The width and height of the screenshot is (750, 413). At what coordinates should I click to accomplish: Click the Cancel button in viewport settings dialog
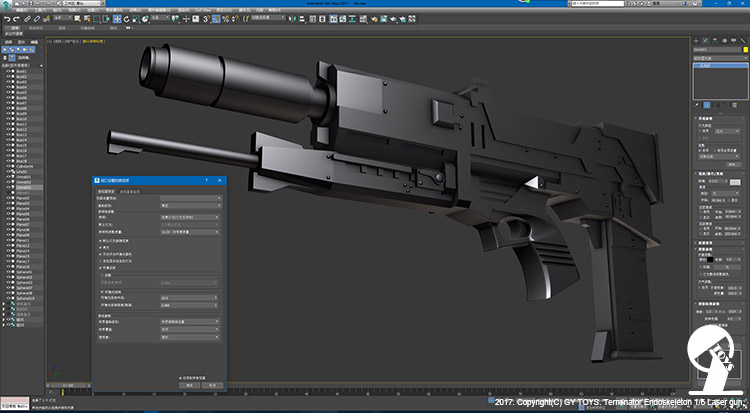coord(212,385)
